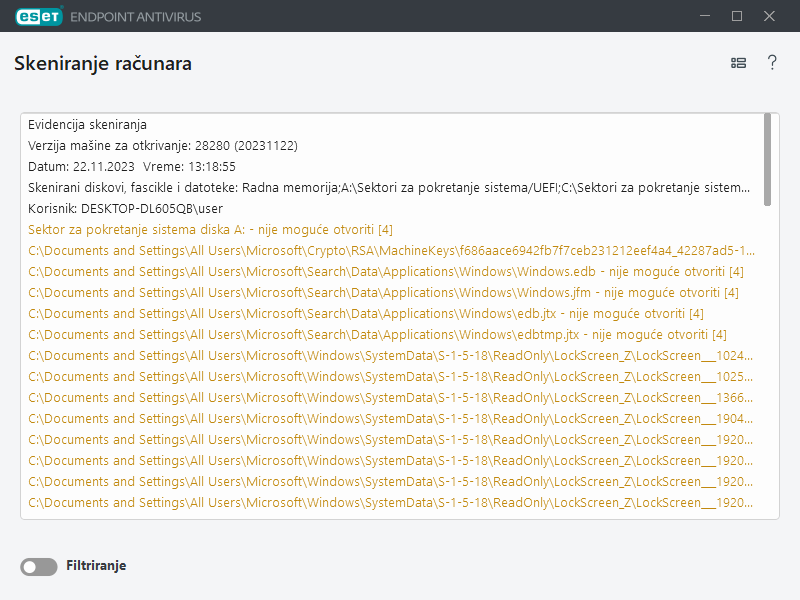Select the edb.jtx log row
800x600 pixels.
click(366, 313)
